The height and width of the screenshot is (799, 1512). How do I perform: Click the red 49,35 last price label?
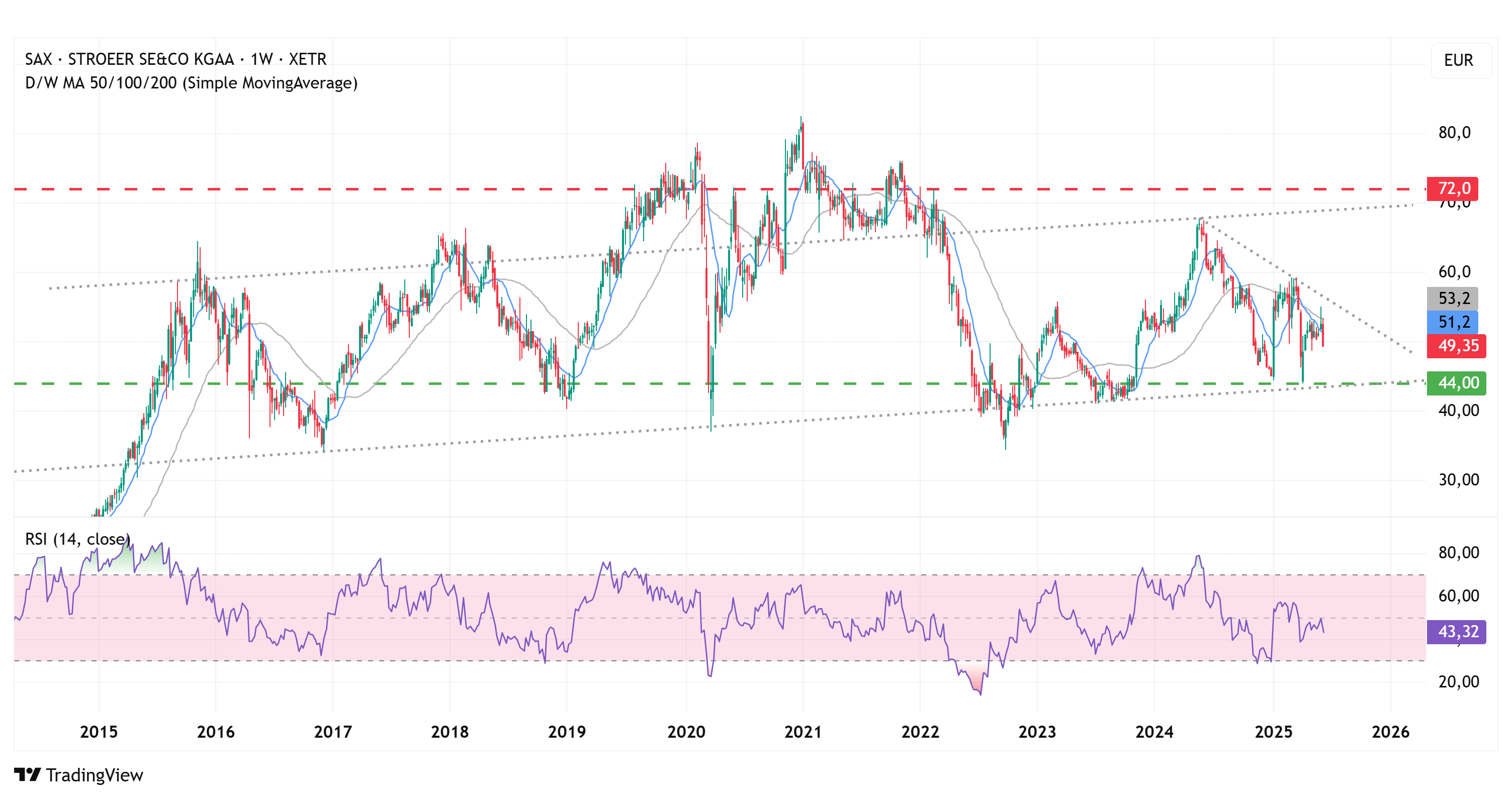(x=1456, y=346)
